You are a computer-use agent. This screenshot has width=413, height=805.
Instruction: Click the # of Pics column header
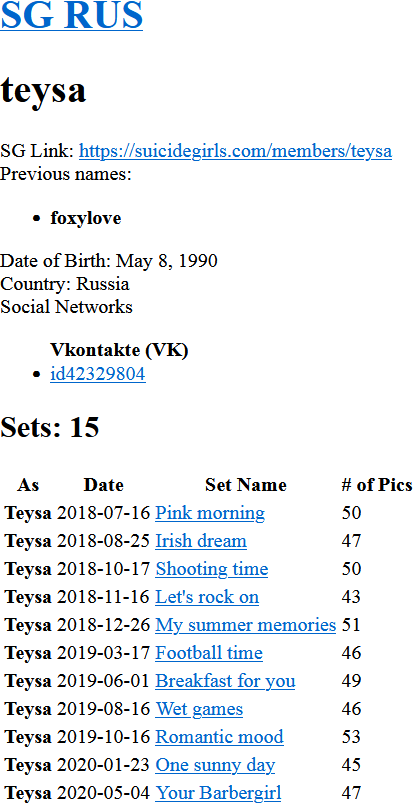(x=377, y=485)
